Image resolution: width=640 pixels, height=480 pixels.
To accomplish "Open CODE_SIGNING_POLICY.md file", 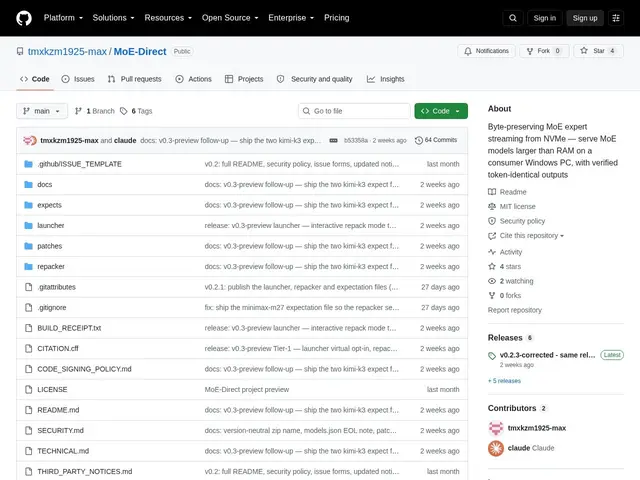I will [x=84, y=369].
